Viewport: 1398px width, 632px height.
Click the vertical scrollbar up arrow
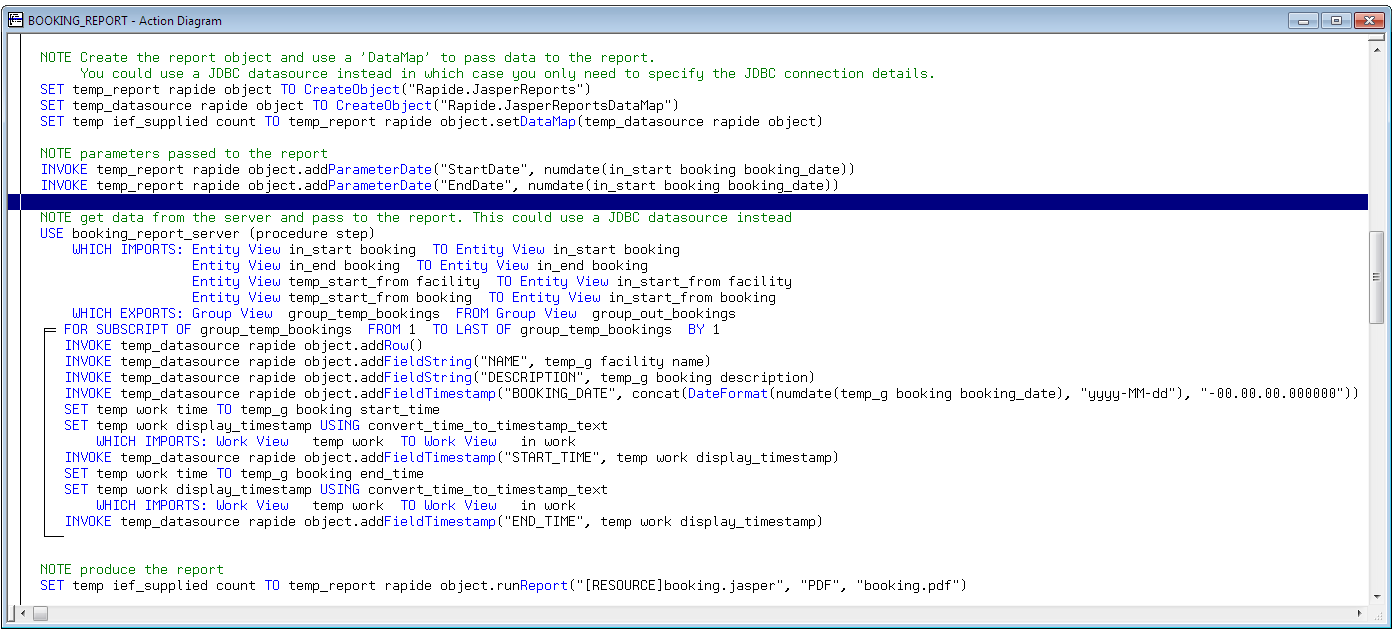(1377, 50)
